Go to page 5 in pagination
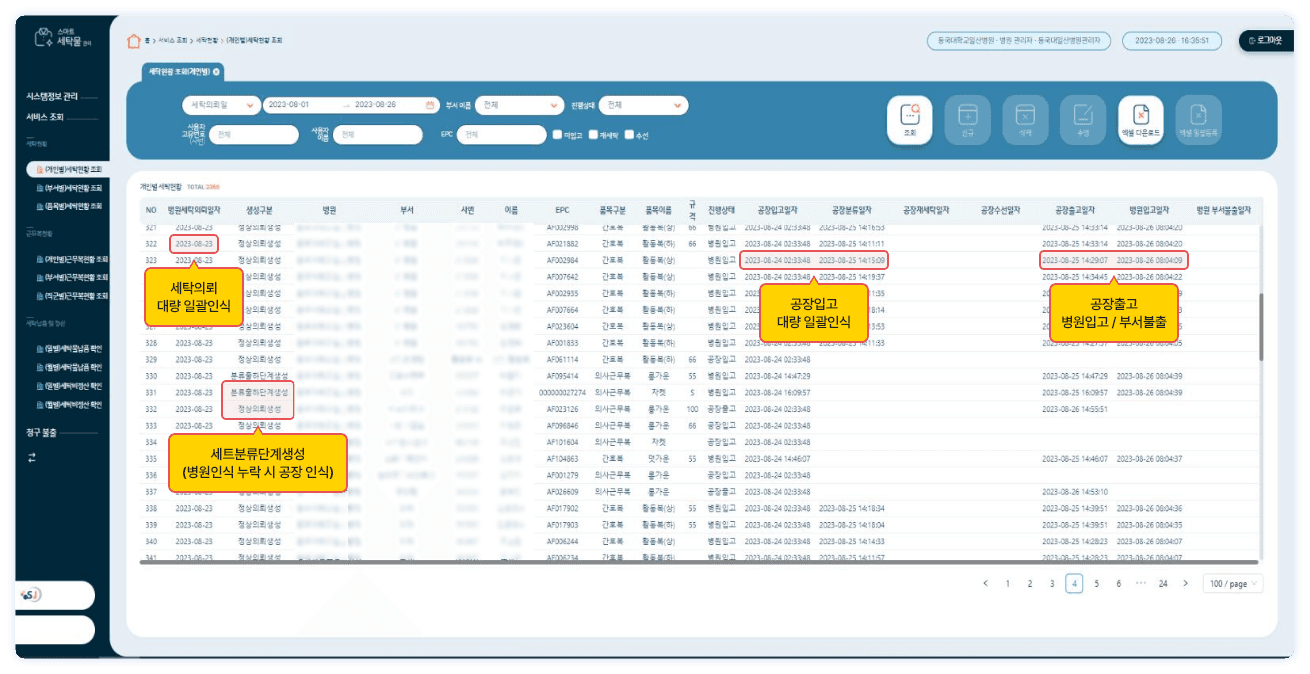1310x674 pixels. pos(1096,584)
